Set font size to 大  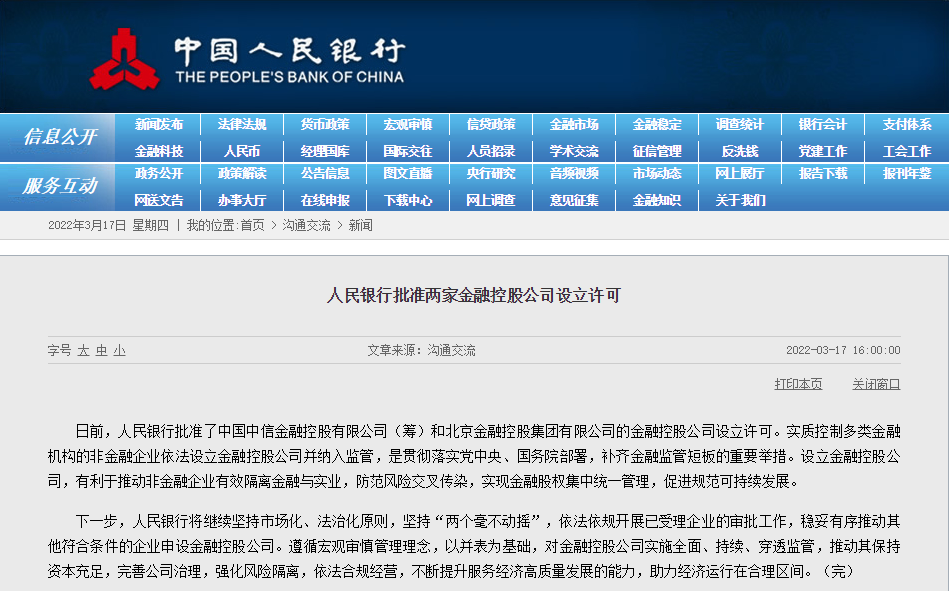click(x=84, y=351)
